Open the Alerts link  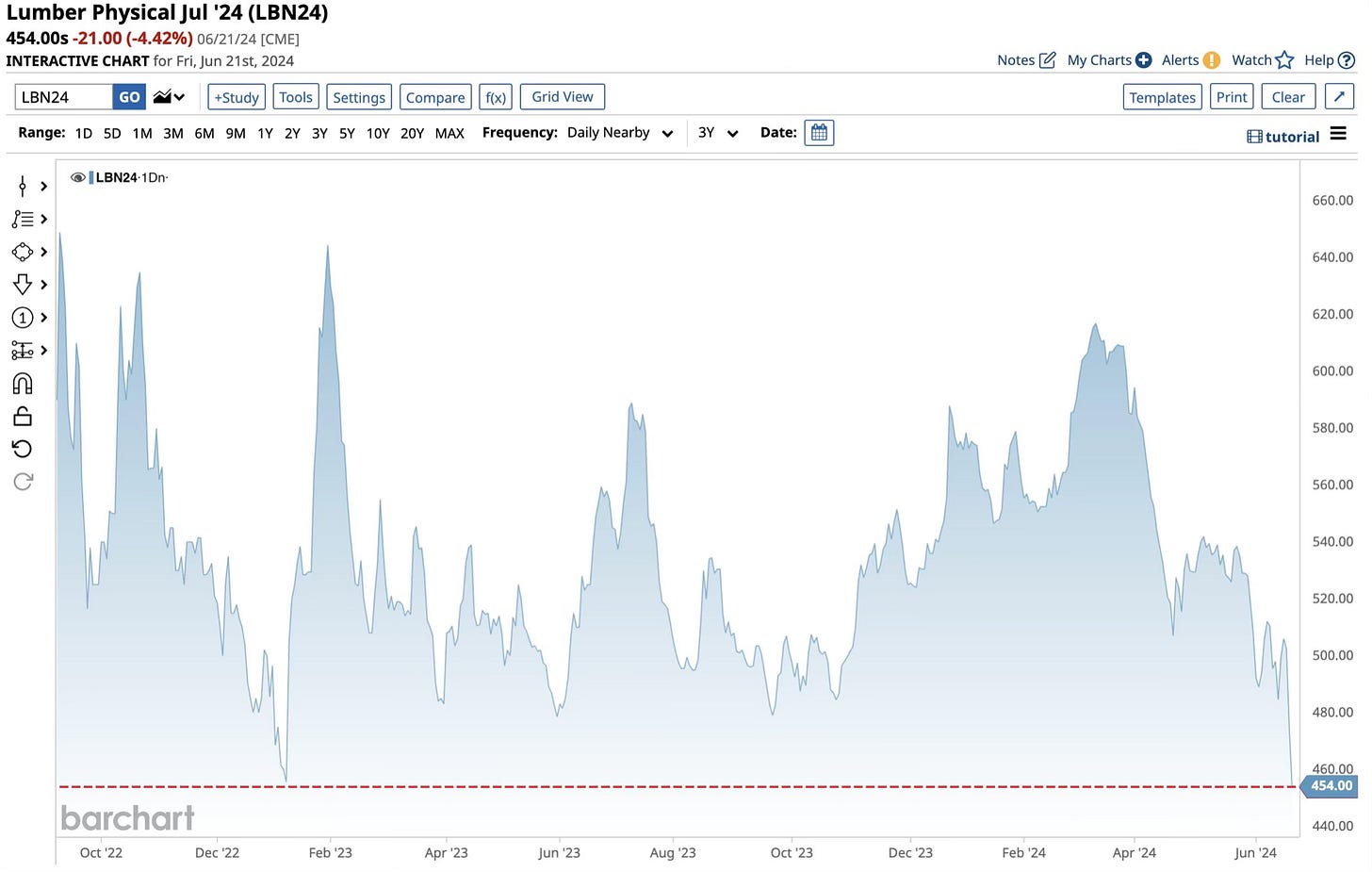(1191, 60)
